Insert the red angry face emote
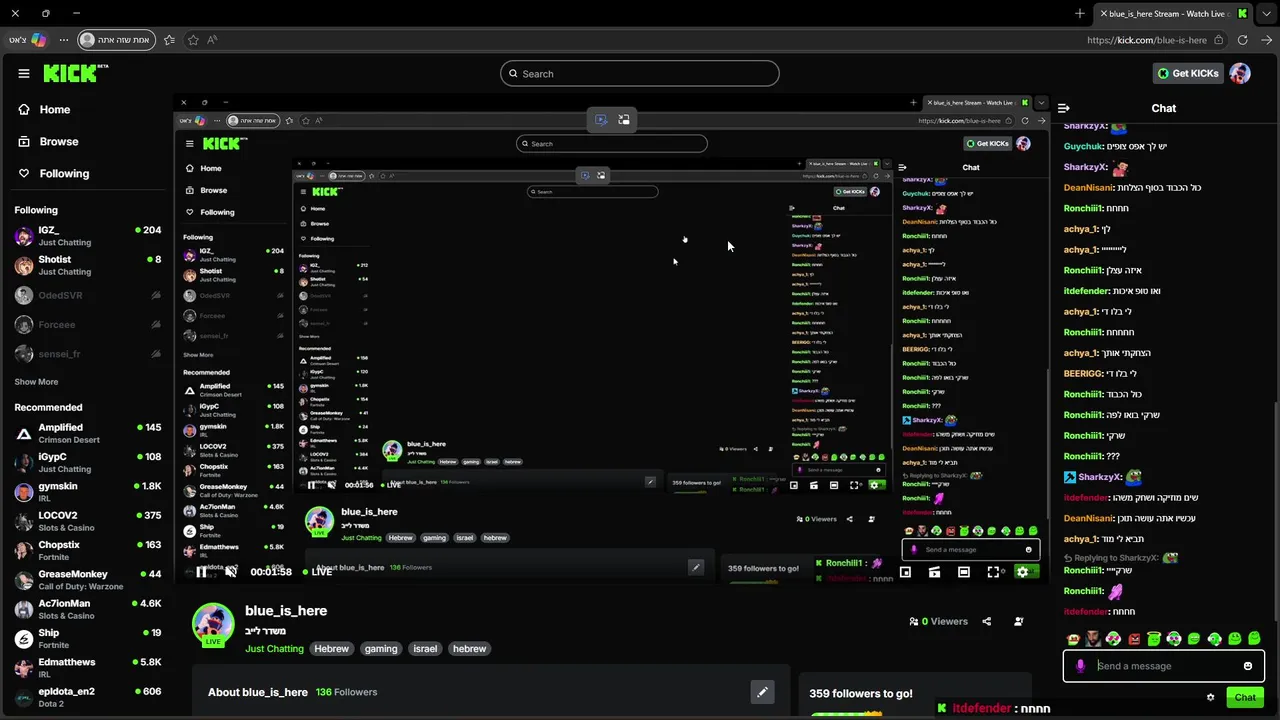This screenshot has width=1280, height=720. click(x=1134, y=638)
